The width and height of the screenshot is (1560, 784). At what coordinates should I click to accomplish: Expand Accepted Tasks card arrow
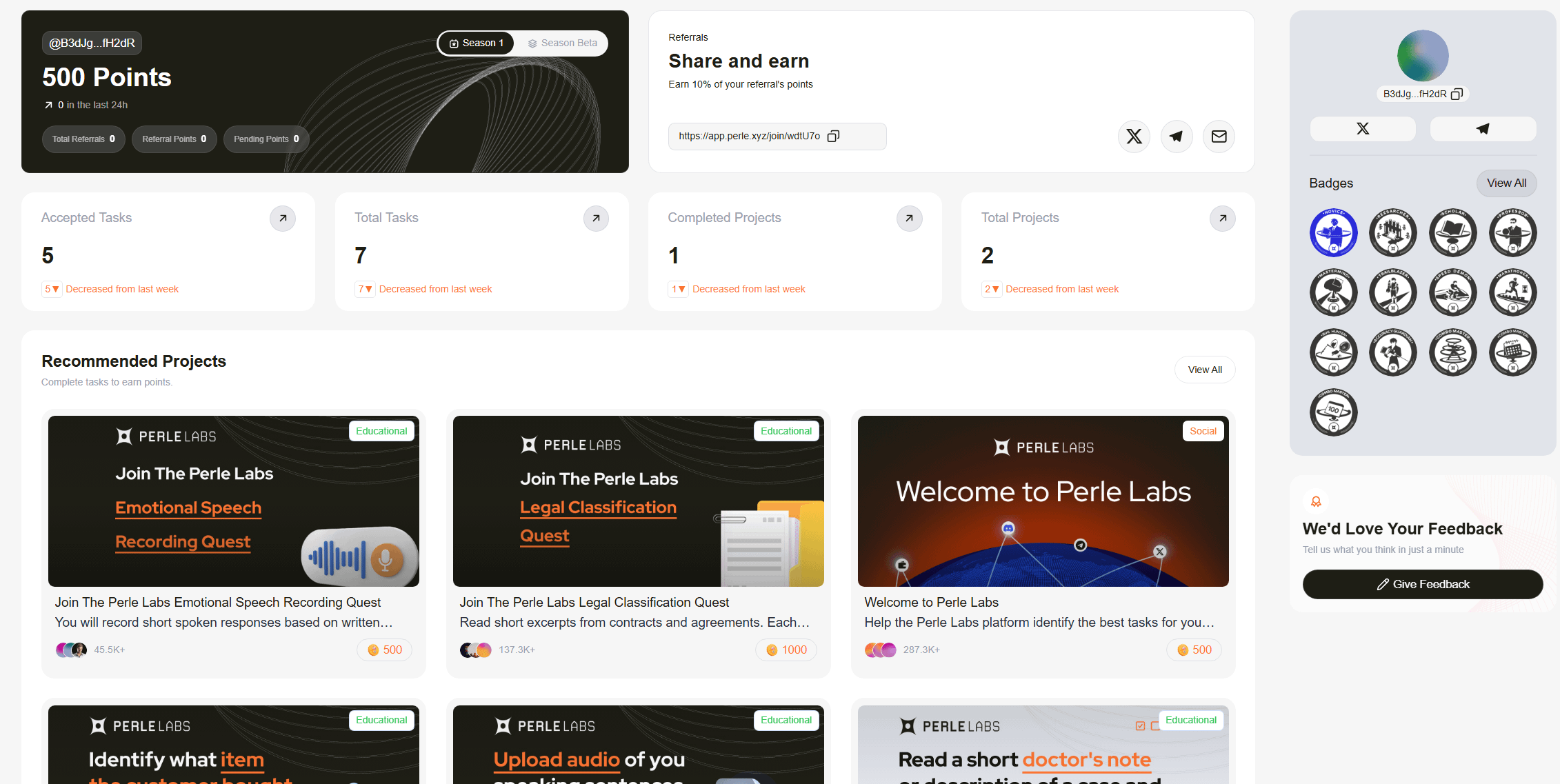[283, 219]
